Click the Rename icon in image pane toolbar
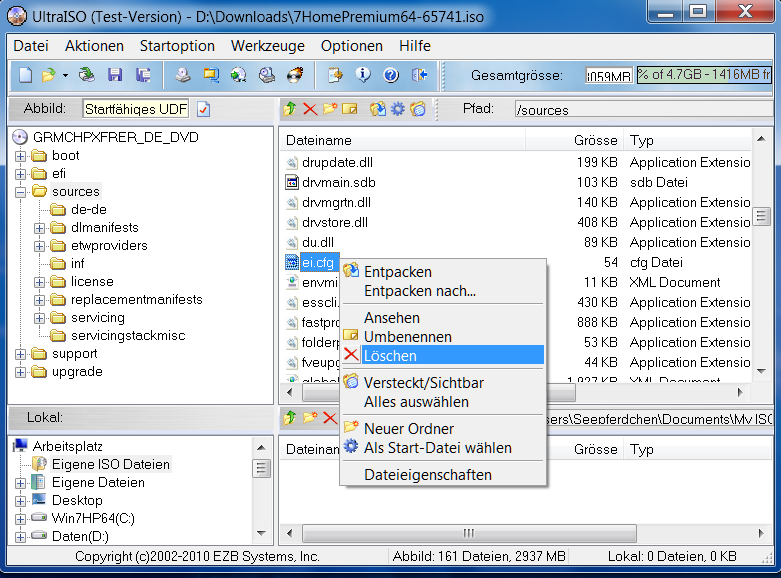 tap(350, 108)
